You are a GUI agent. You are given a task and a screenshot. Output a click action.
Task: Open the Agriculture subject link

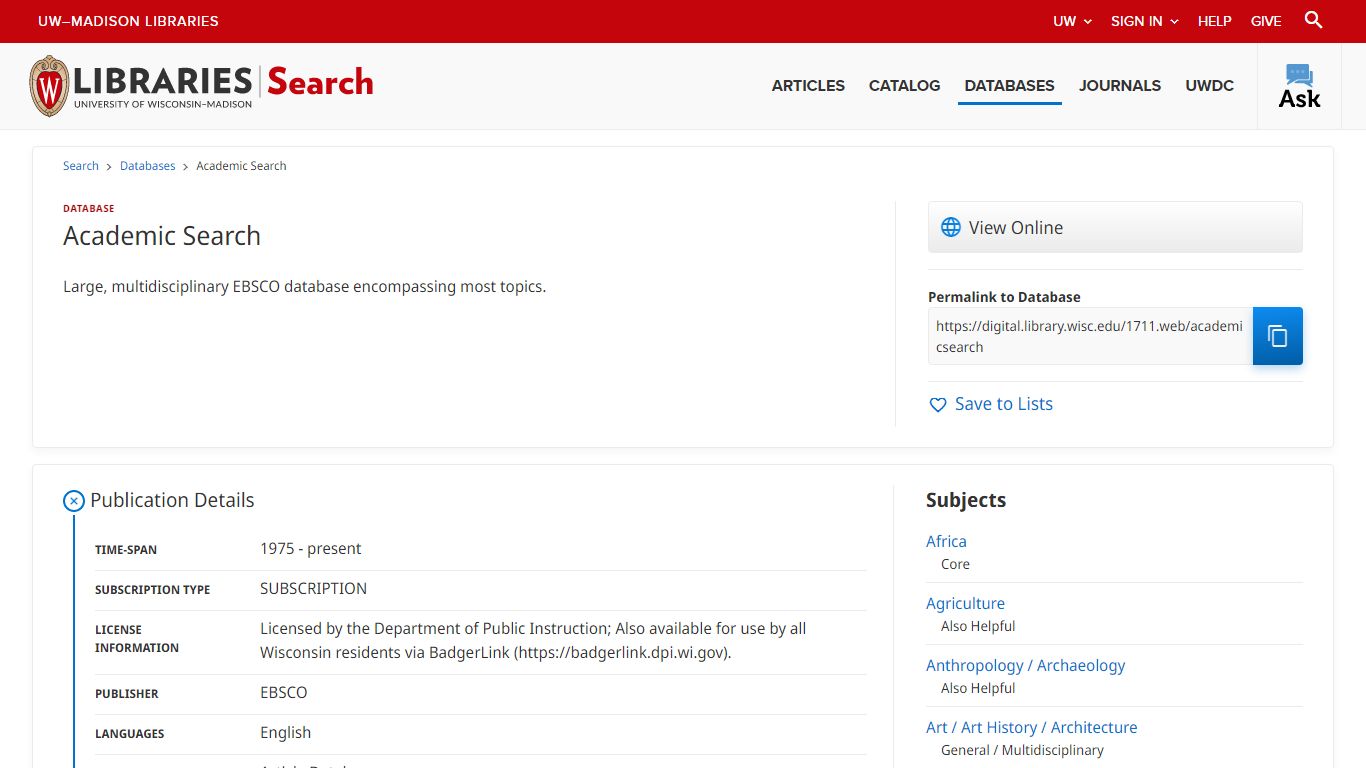pos(965,603)
